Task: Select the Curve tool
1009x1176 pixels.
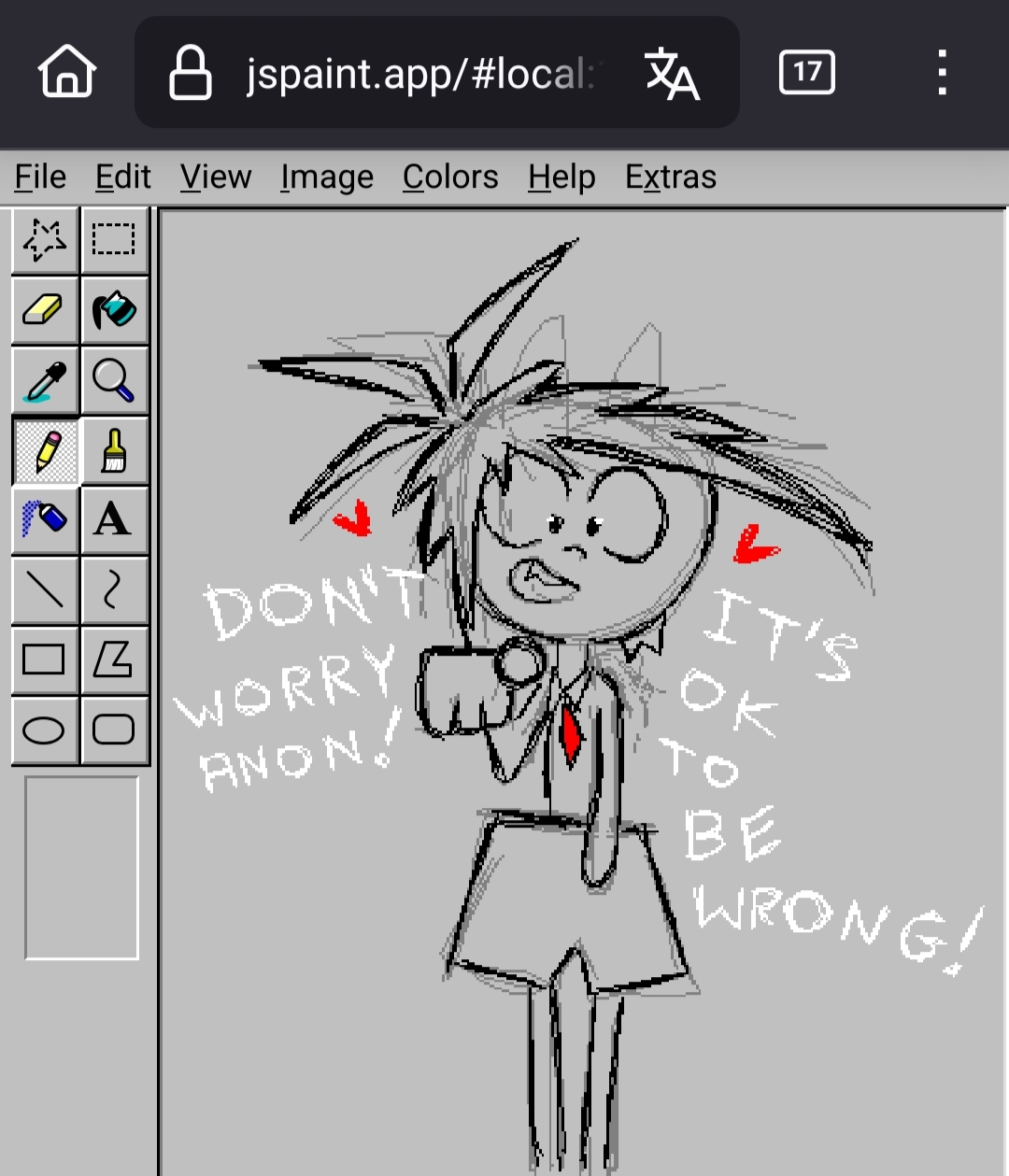Action: 114,590
